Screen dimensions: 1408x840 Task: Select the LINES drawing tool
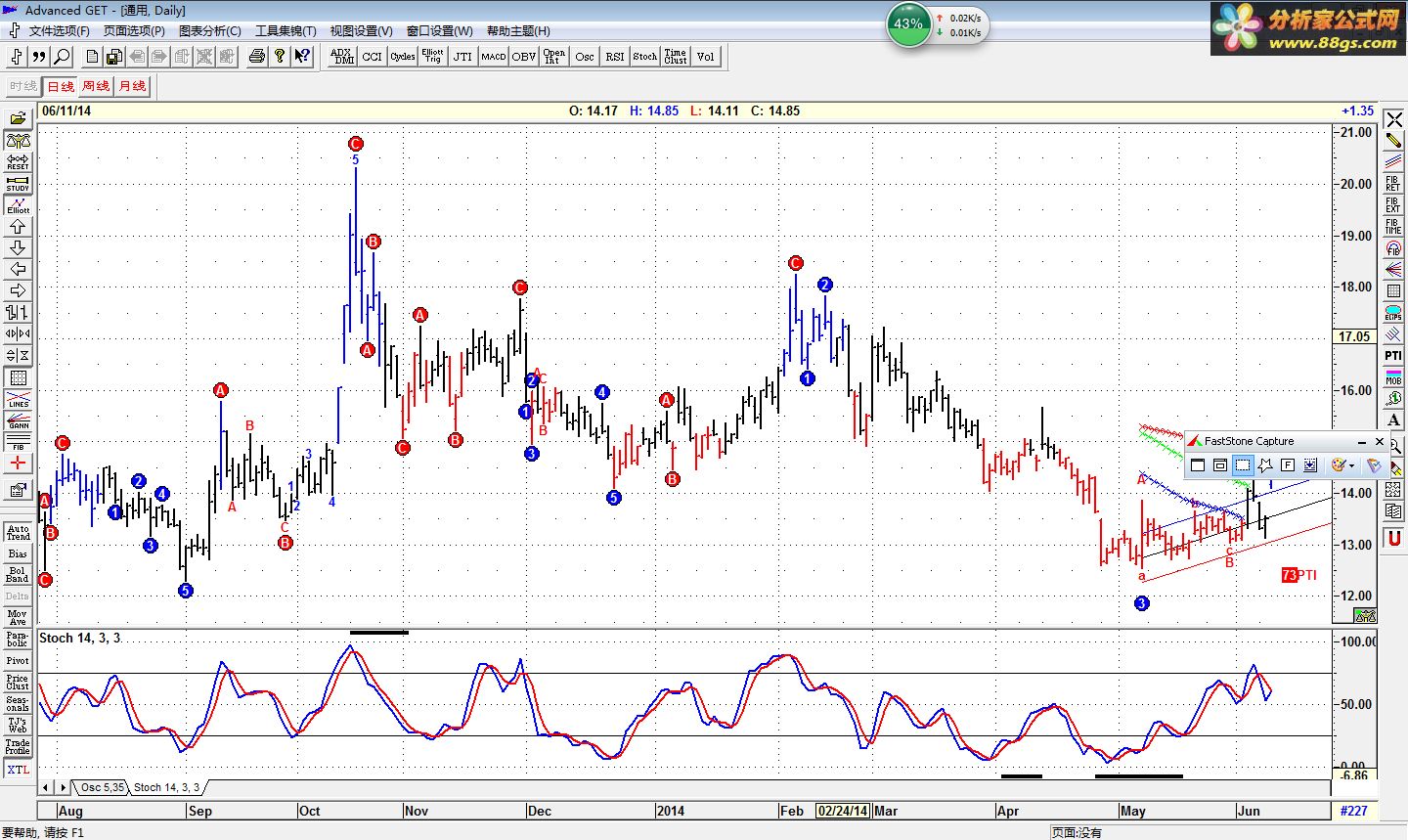18,399
